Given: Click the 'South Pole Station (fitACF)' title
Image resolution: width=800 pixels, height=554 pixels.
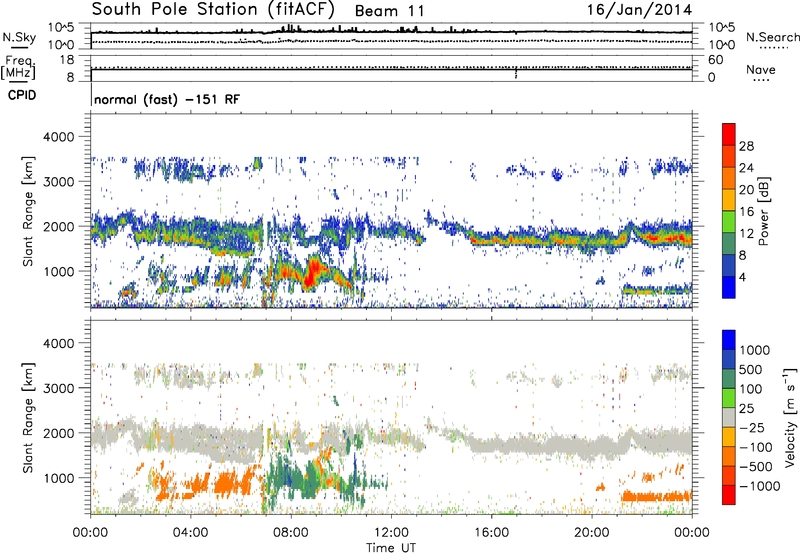Looking at the screenshot, I should click(x=213, y=9).
